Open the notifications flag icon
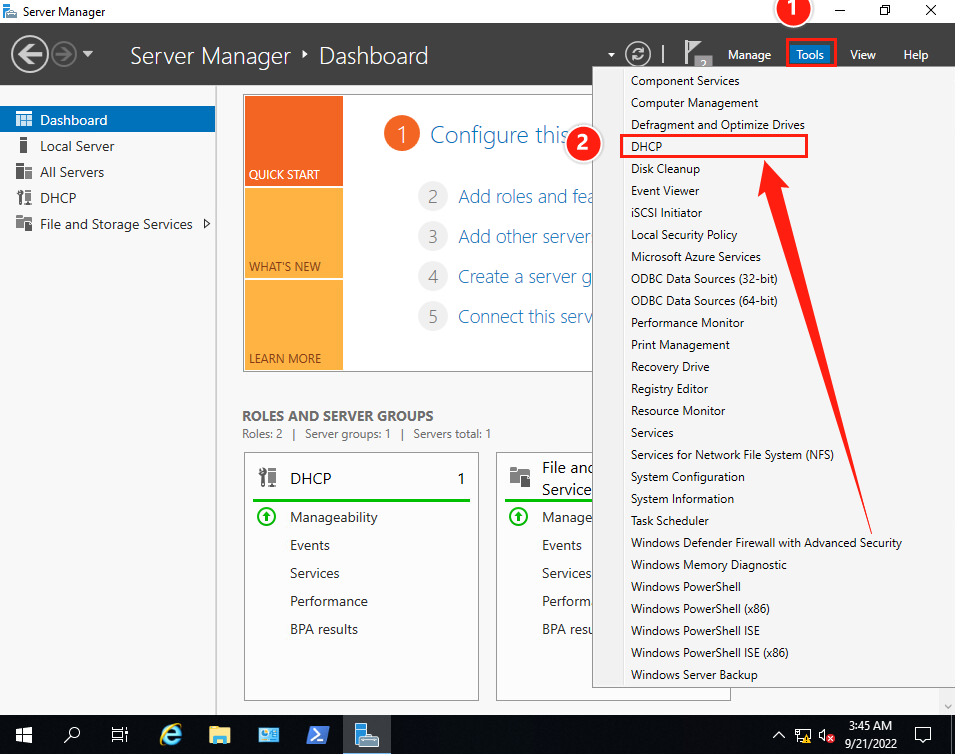This screenshot has width=955, height=754. pos(695,54)
